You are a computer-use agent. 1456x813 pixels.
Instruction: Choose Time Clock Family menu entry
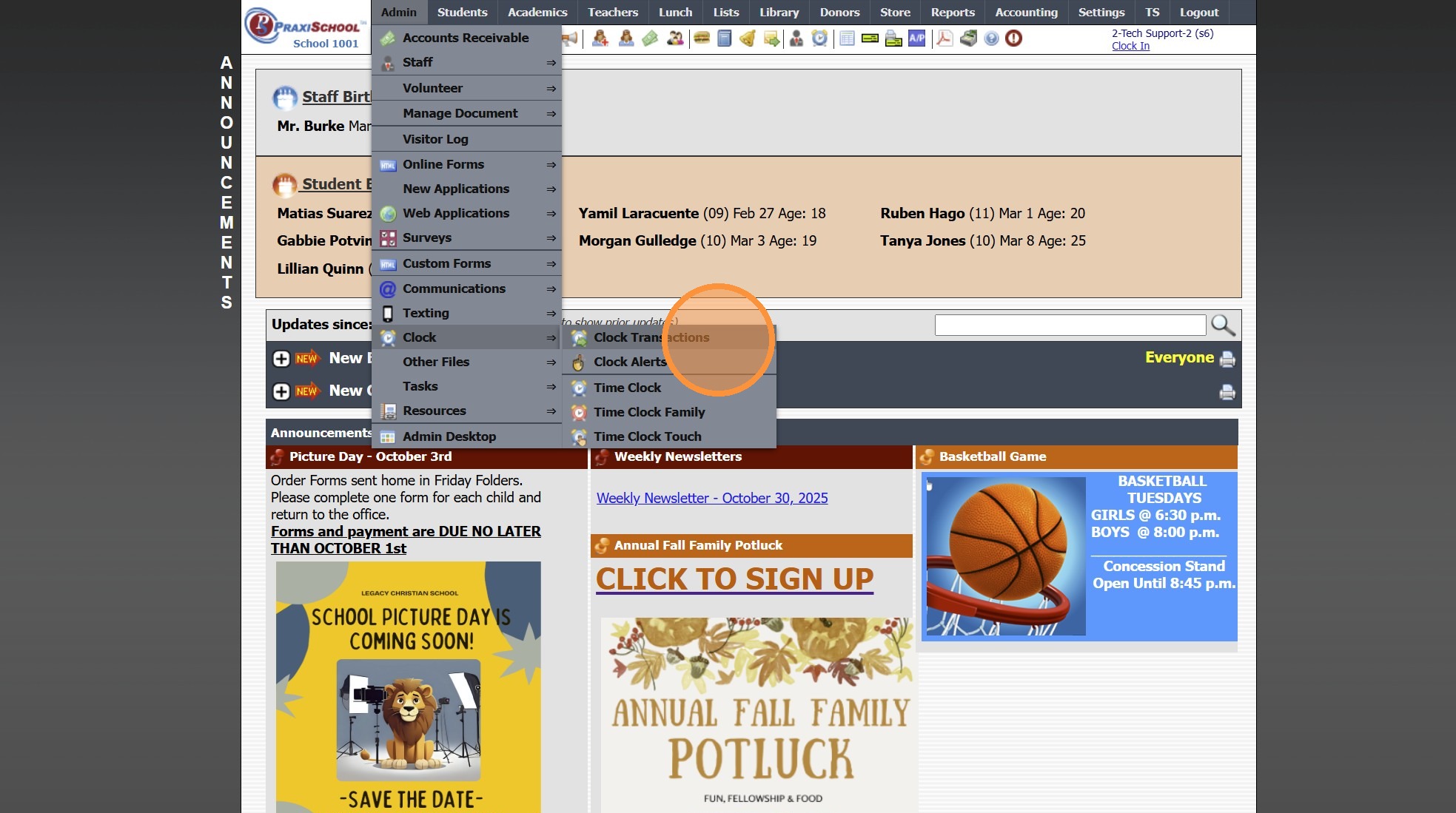[x=648, y=412]
